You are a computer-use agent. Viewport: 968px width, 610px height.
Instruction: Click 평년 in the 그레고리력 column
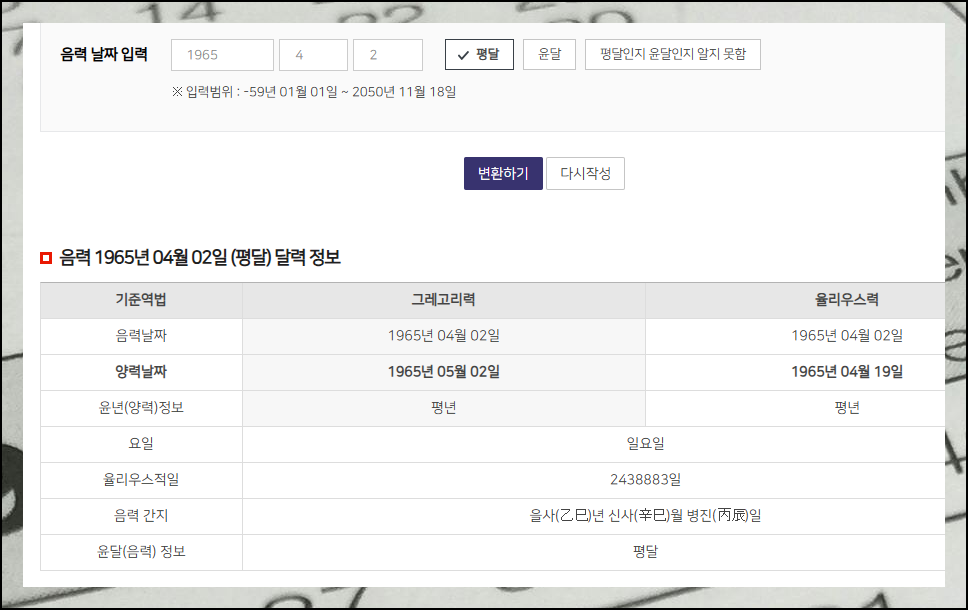443,407
